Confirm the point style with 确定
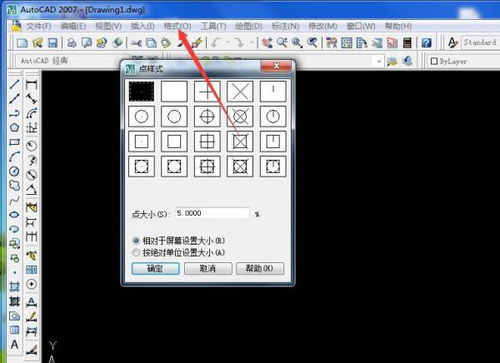The height and width of the screenshot is (363, 500). click(155, 268)
